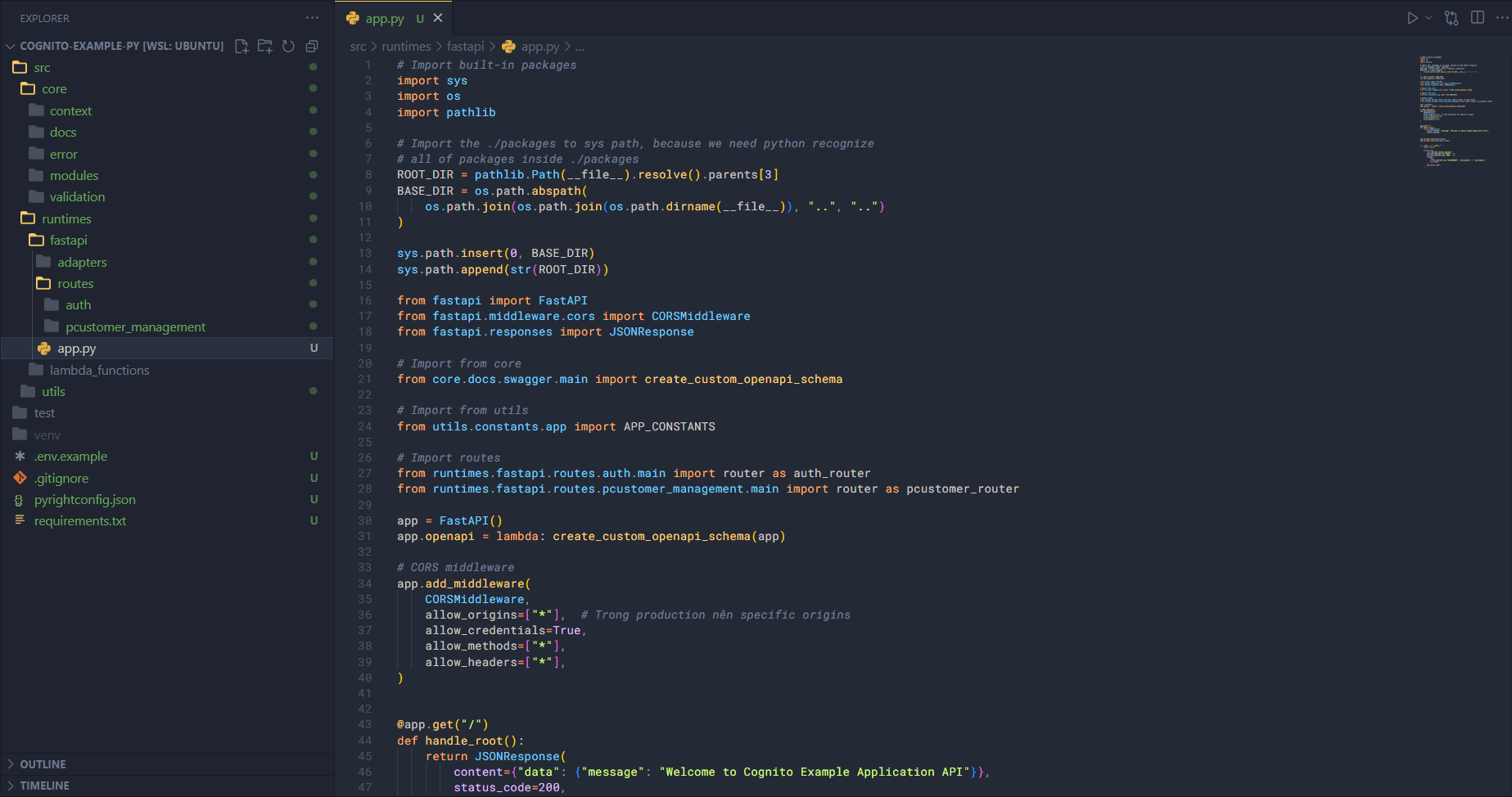Expand the OUTLINE section
1512x797 pixels.
(x=43, y=764)
